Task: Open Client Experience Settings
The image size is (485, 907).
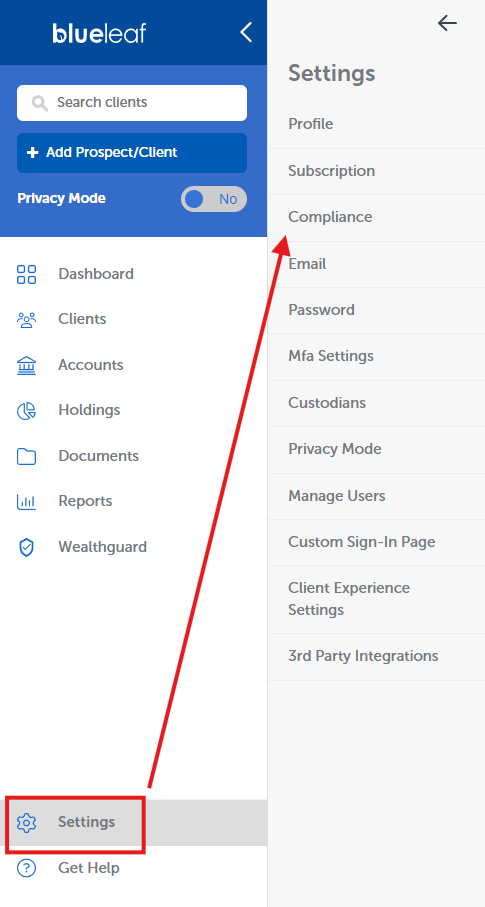Action: pyautogui.click(x=376, y=599)
